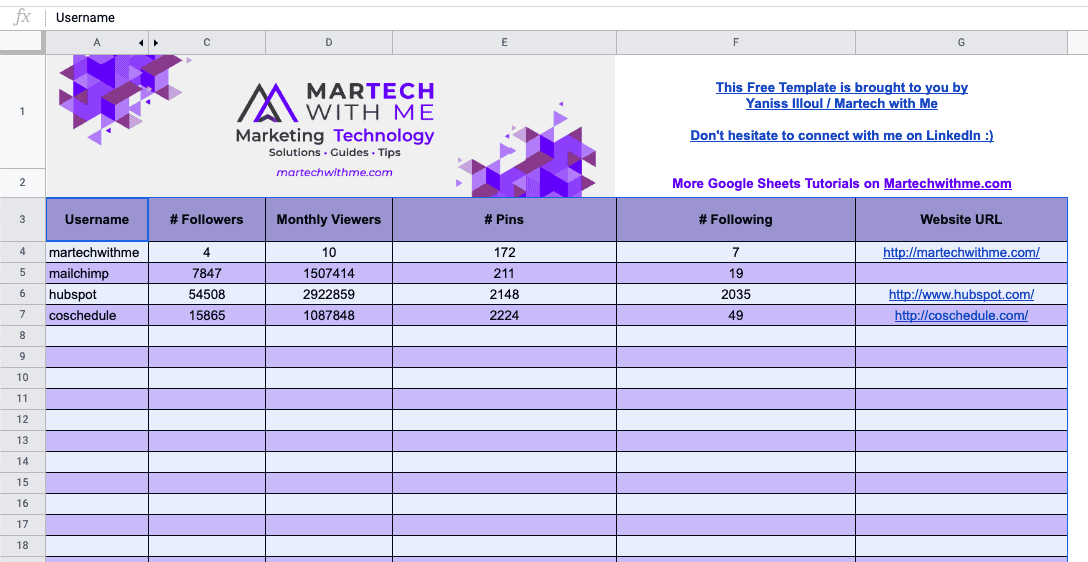Image resolution: width=1088 pixels, height=562 pixels.
Task: Open http://martechwithme.com/ website link
Action: coord(961,253)
